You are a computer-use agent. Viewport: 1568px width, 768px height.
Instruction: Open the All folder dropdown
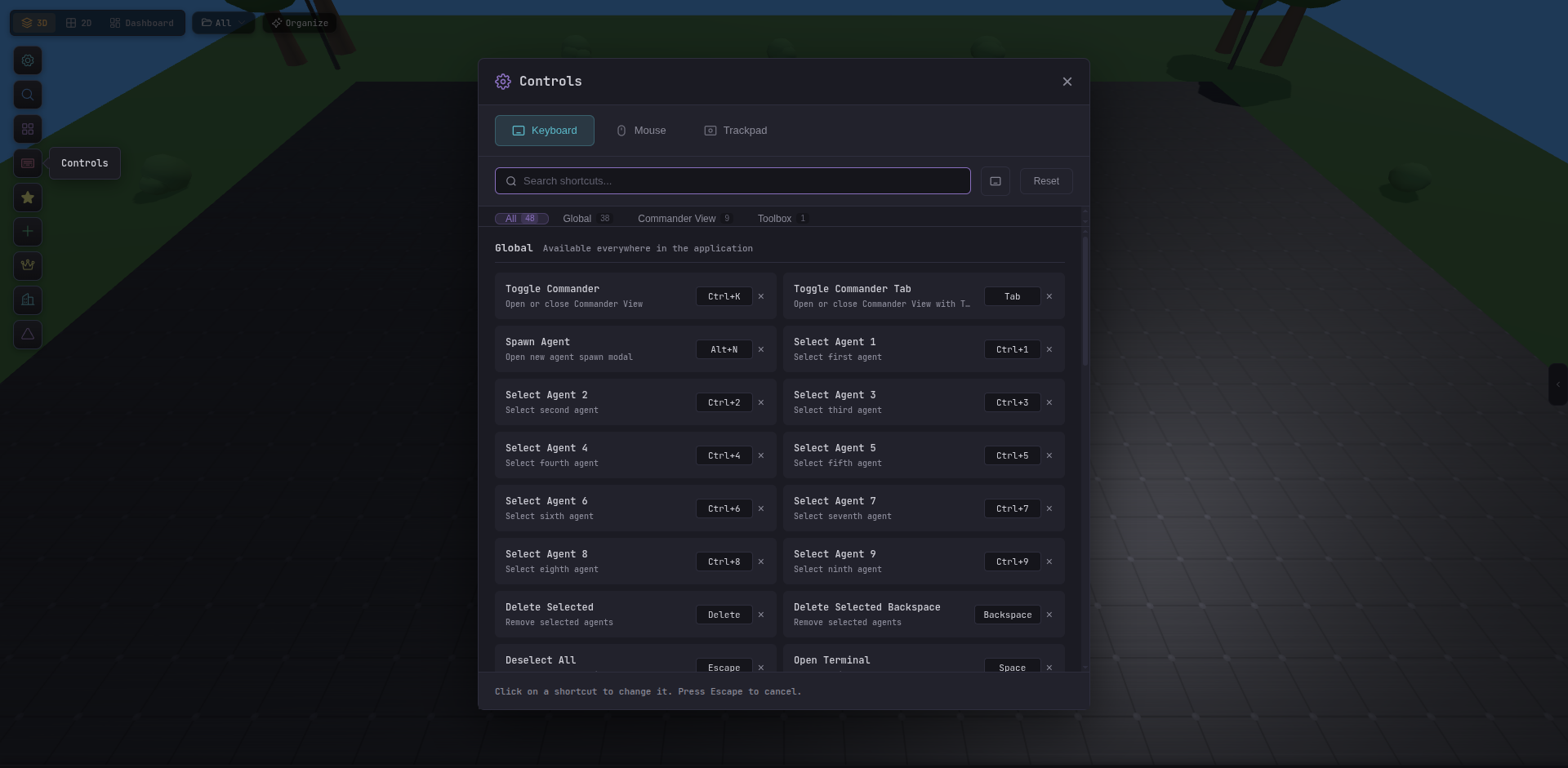tap(223, 23)
